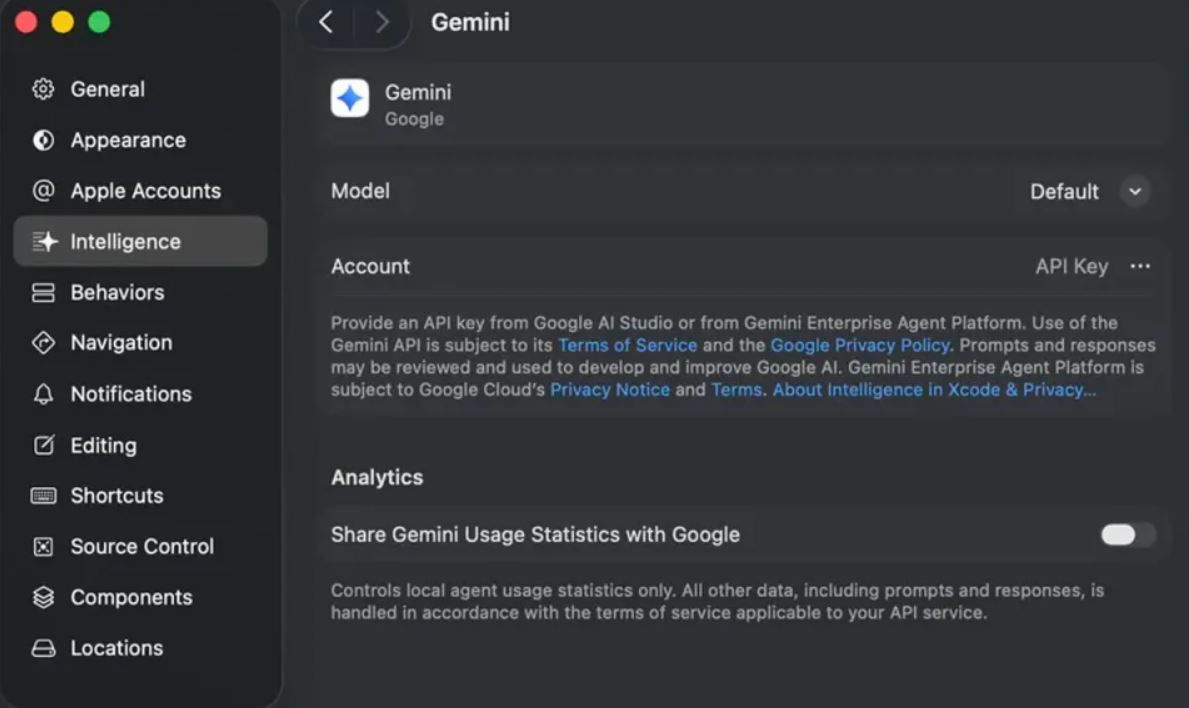Open the Model dropdown chevron
Image resolution: width=1189 pixels, height=708 pixels.
click(1134, 192)
